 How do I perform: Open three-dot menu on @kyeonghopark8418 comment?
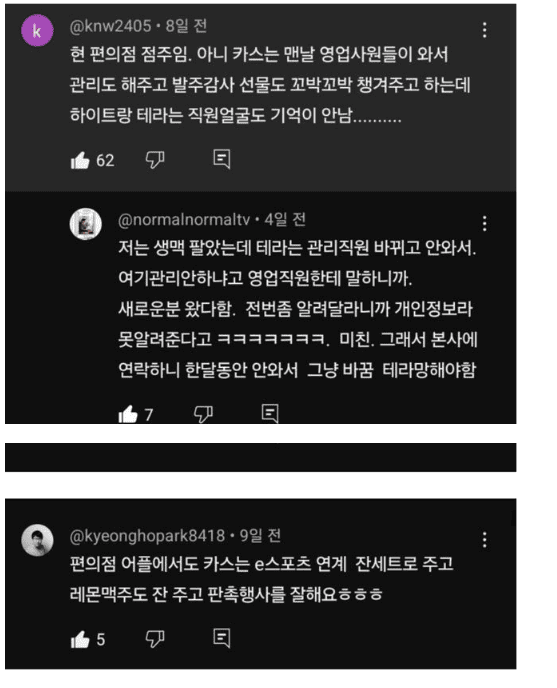[x=484, y=539]
